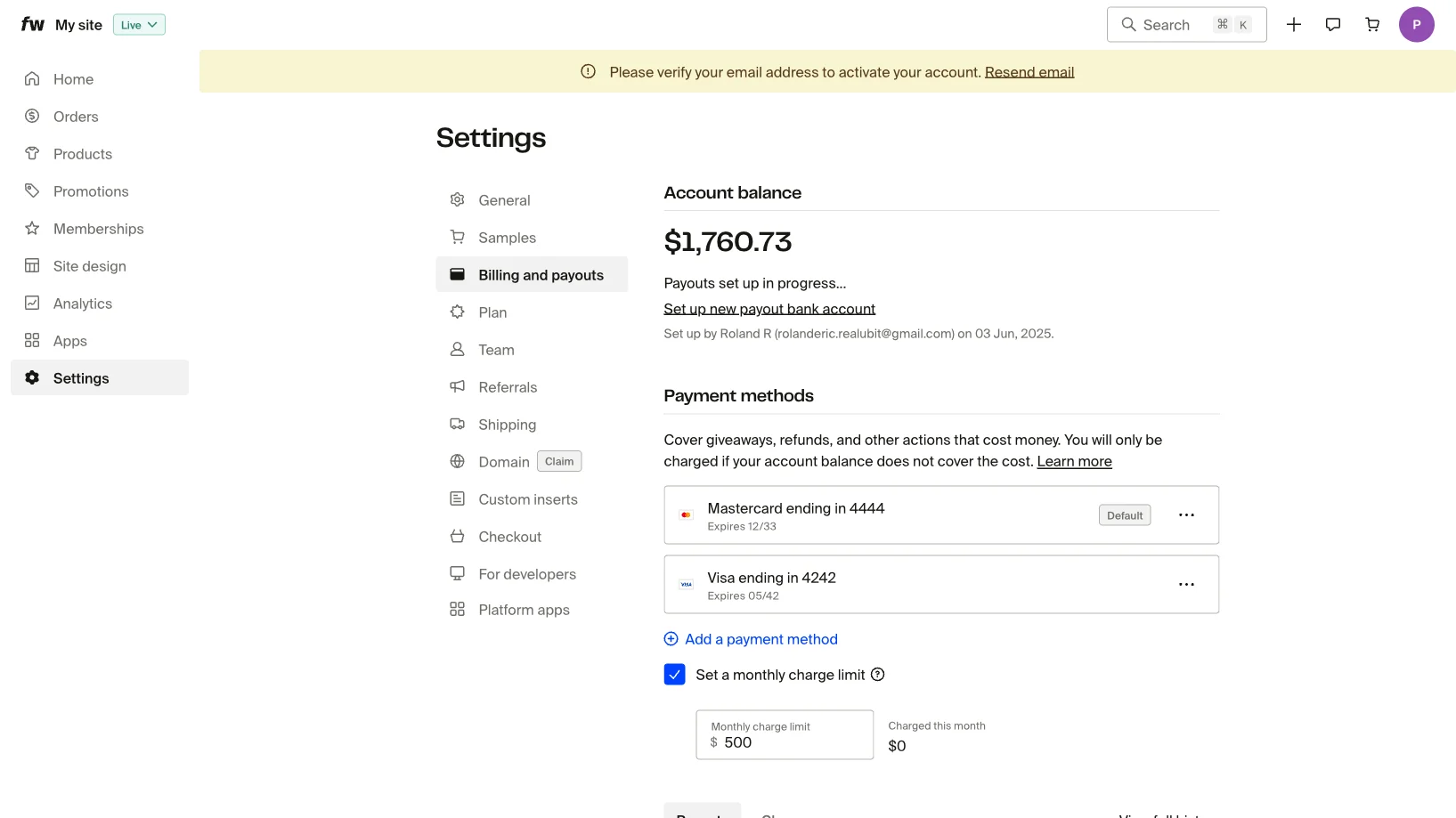Select Team settings tab
Screen dimensions: 1456x818
(532, 350)
